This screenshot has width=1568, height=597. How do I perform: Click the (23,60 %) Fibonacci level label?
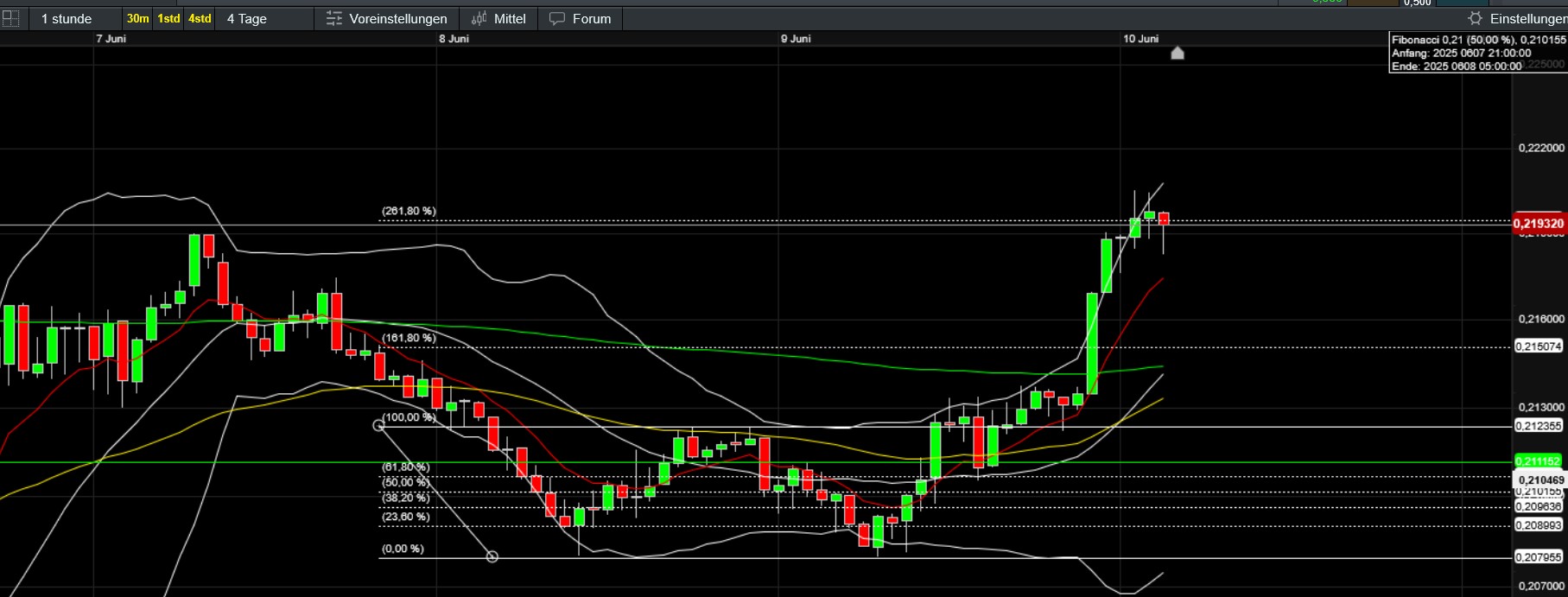[405, 517]
